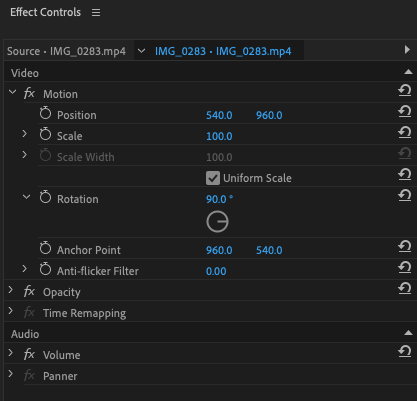Screen dimensions: 417x401
Task: Open the Effect Controls panel menu icon
Action: [96, 13]
